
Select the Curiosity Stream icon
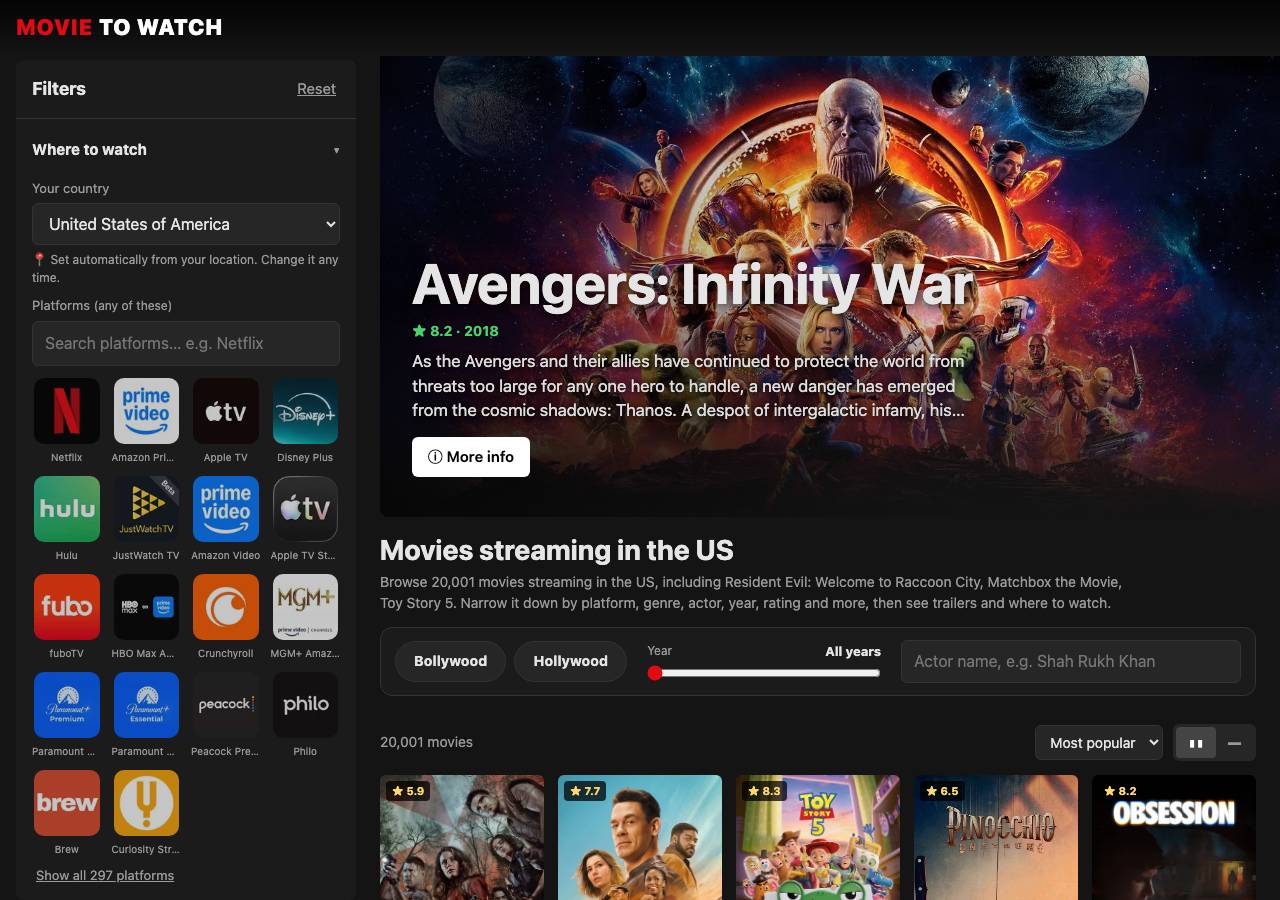(x=146, y=803)
